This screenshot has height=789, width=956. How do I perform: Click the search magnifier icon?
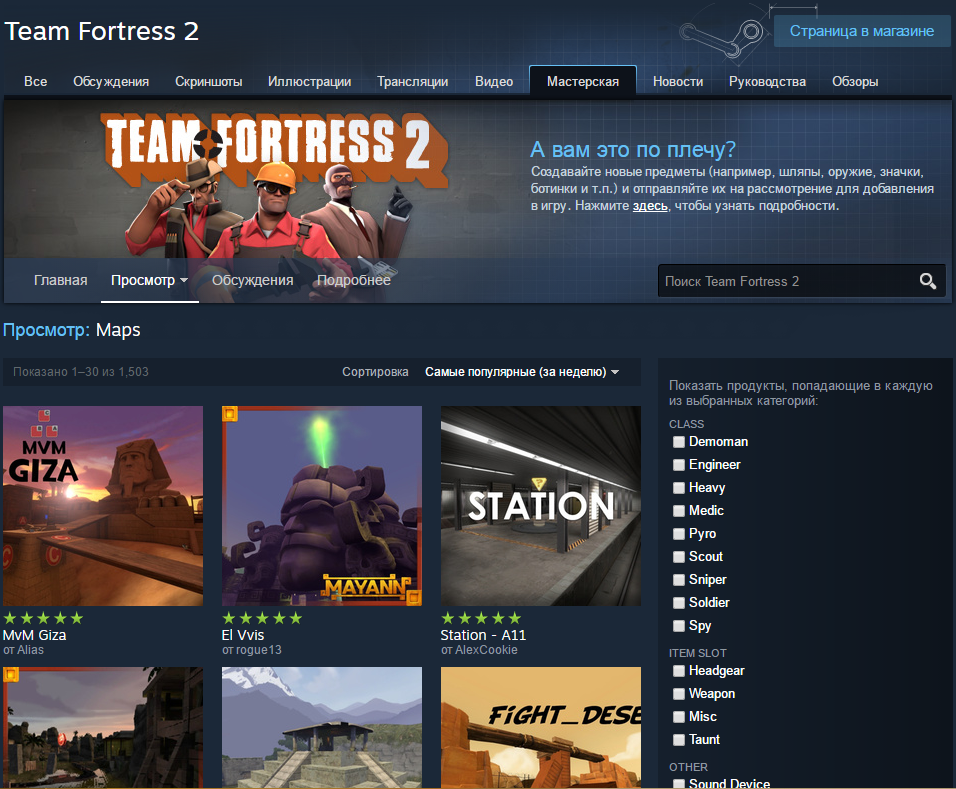click(927, 281)
